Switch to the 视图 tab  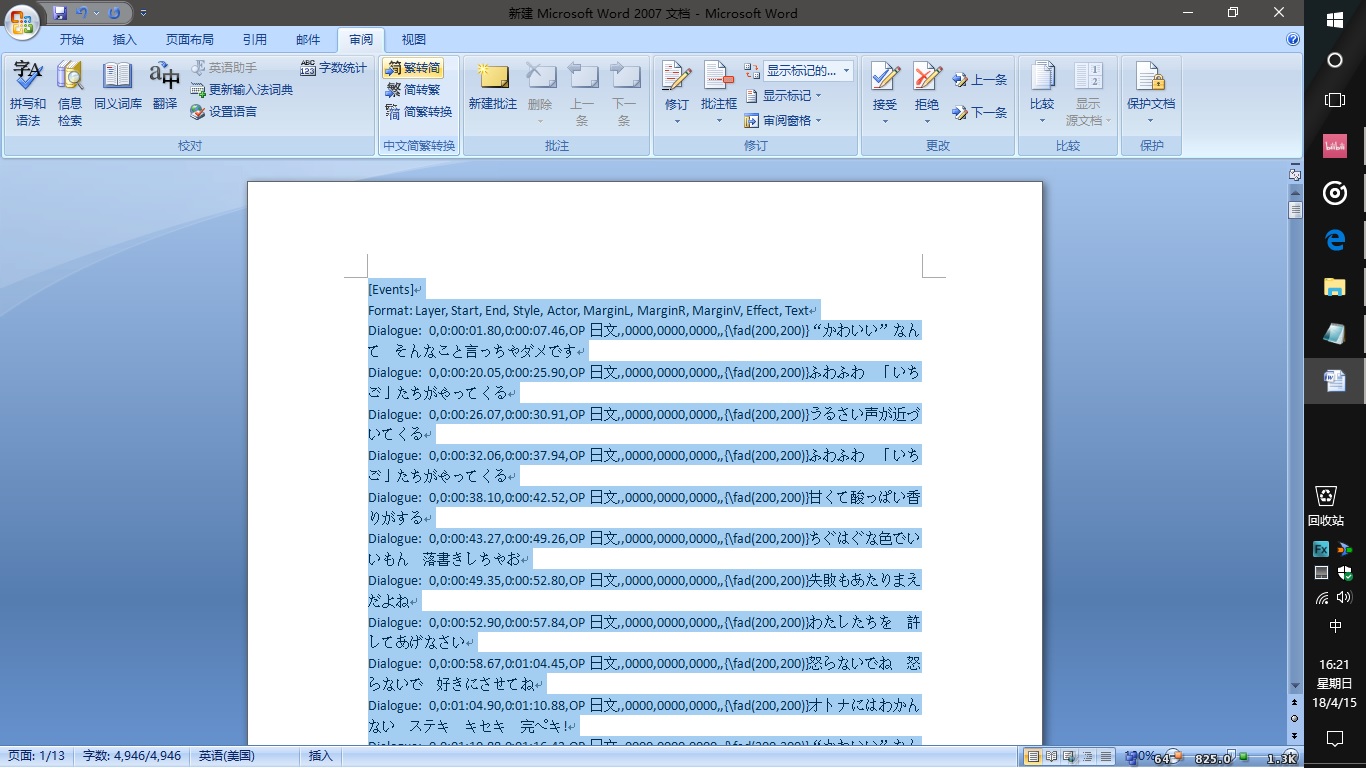(414, 40)
